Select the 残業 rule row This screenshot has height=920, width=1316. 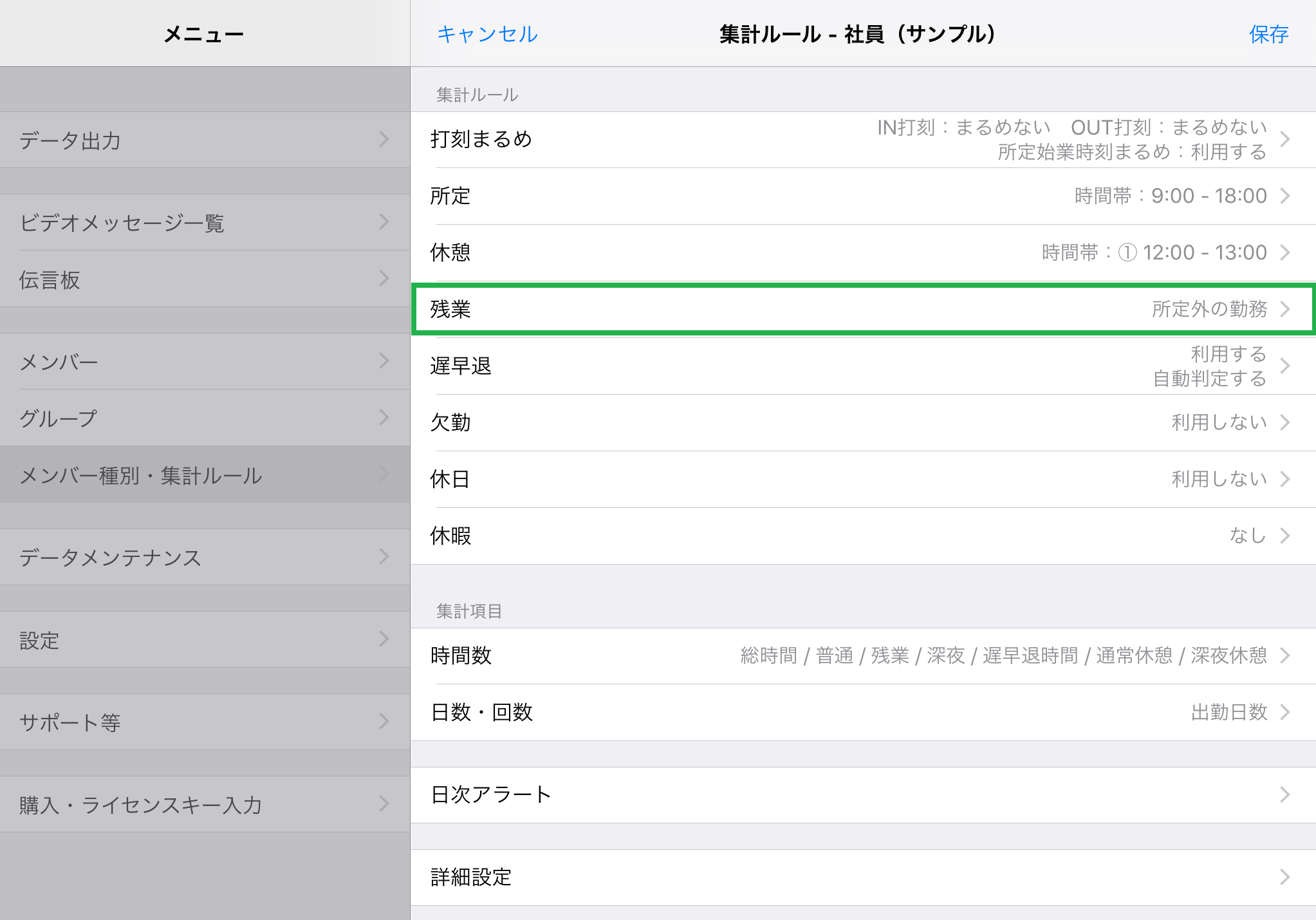pos(863,309)
